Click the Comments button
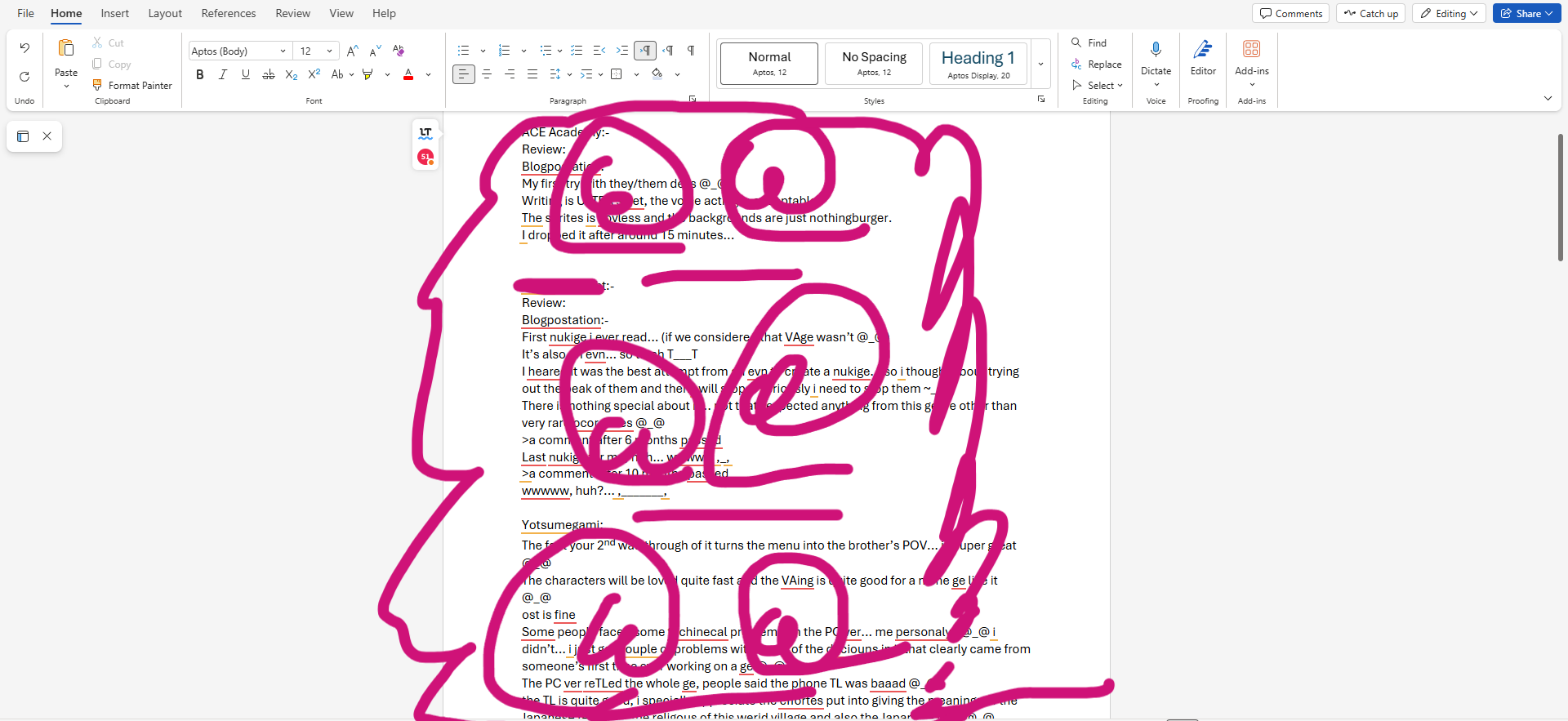 point(1290,13)
